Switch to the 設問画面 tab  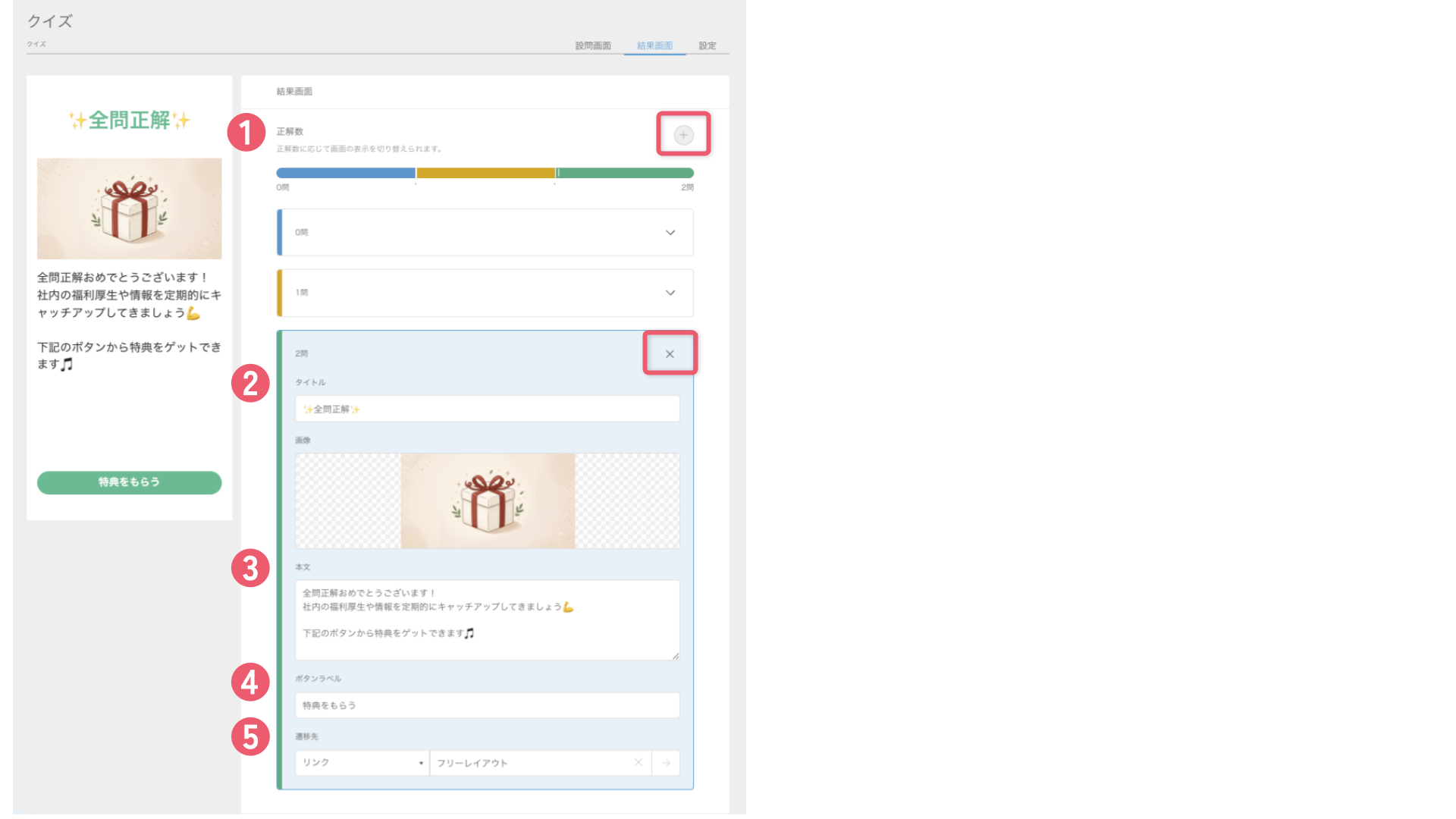tap(593, 45)
